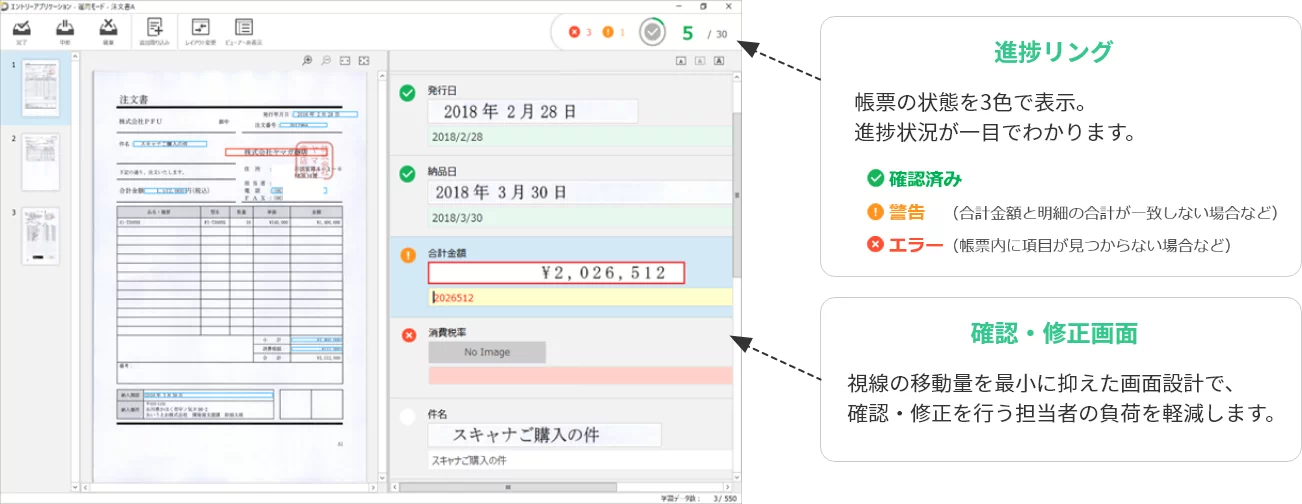Zoom out of the document viewer
Viewport: 1302px width, 504px height.
(x=326, y=61)
